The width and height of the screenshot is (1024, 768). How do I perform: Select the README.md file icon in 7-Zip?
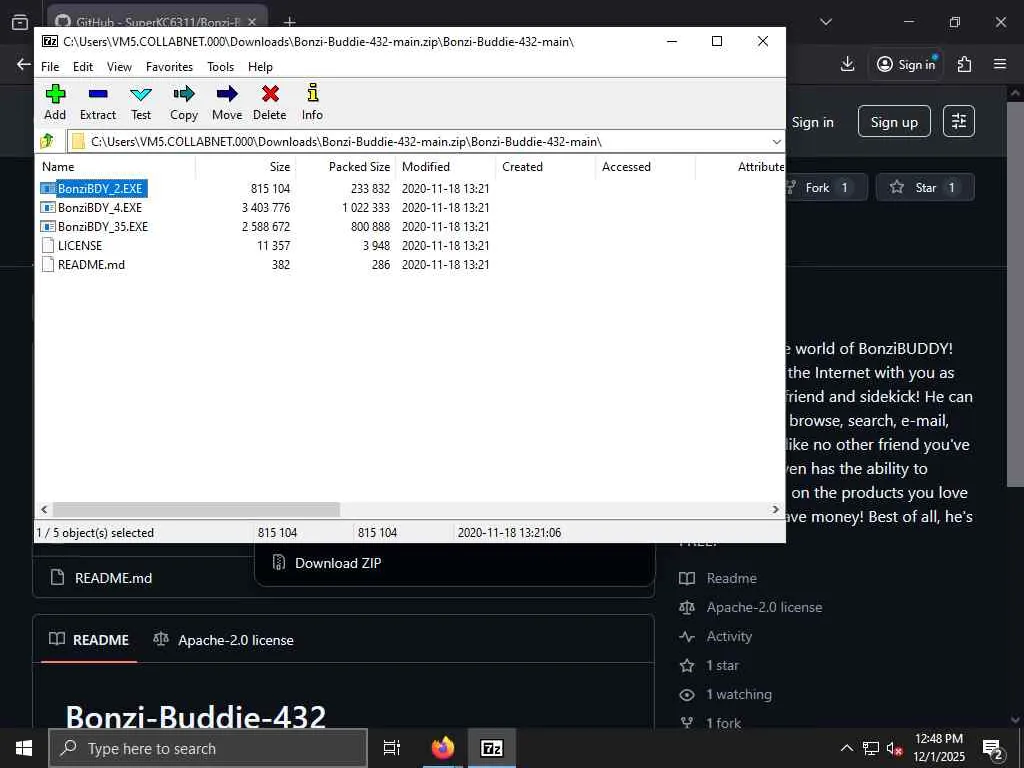(48, 264)
